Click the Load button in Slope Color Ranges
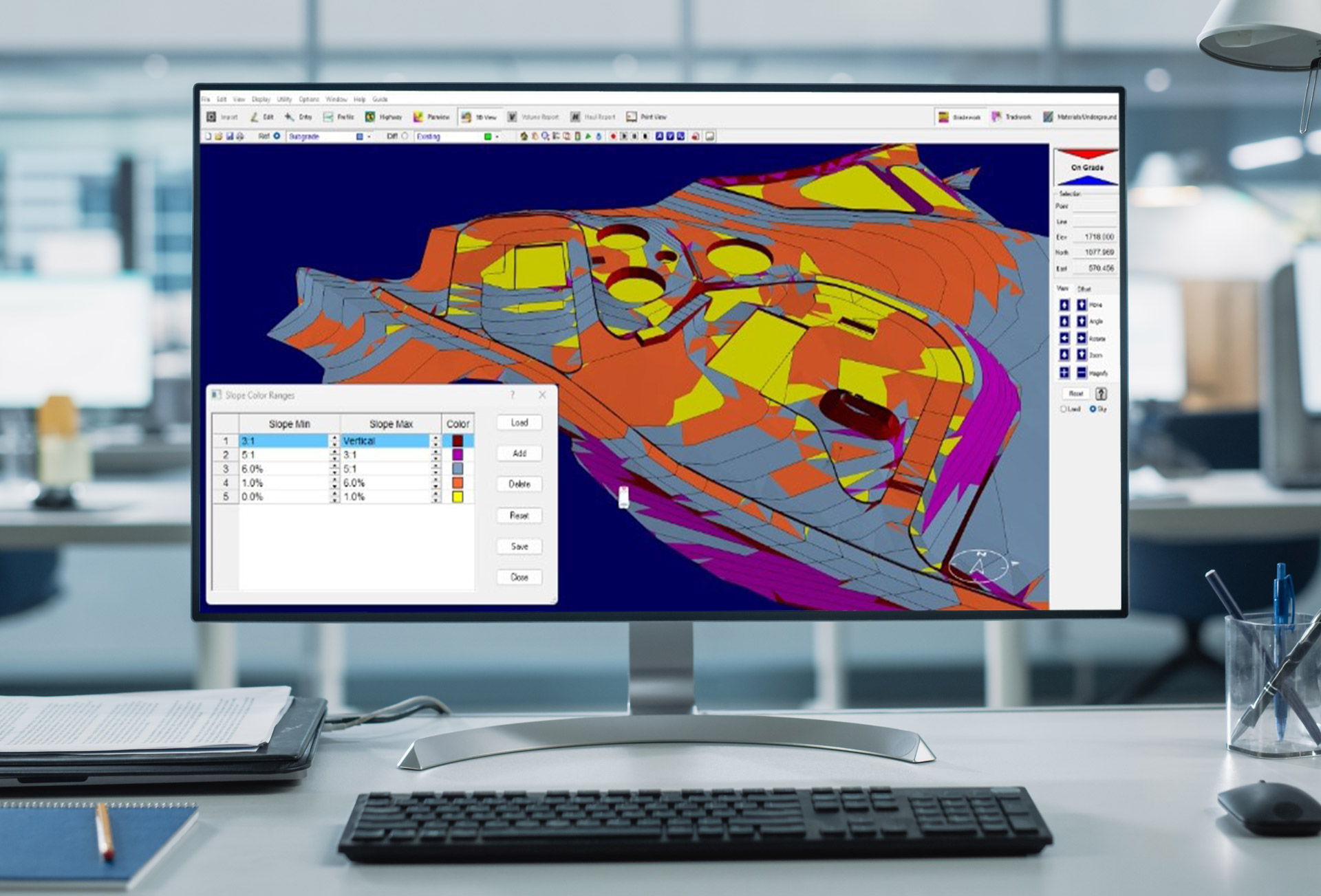Image resolution: width=1321 pixels, height=896 pixels. click(520, 422)
